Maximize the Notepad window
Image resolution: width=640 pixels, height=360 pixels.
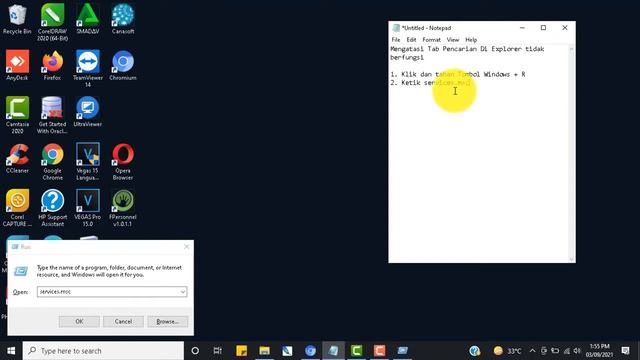click(543, 28)
